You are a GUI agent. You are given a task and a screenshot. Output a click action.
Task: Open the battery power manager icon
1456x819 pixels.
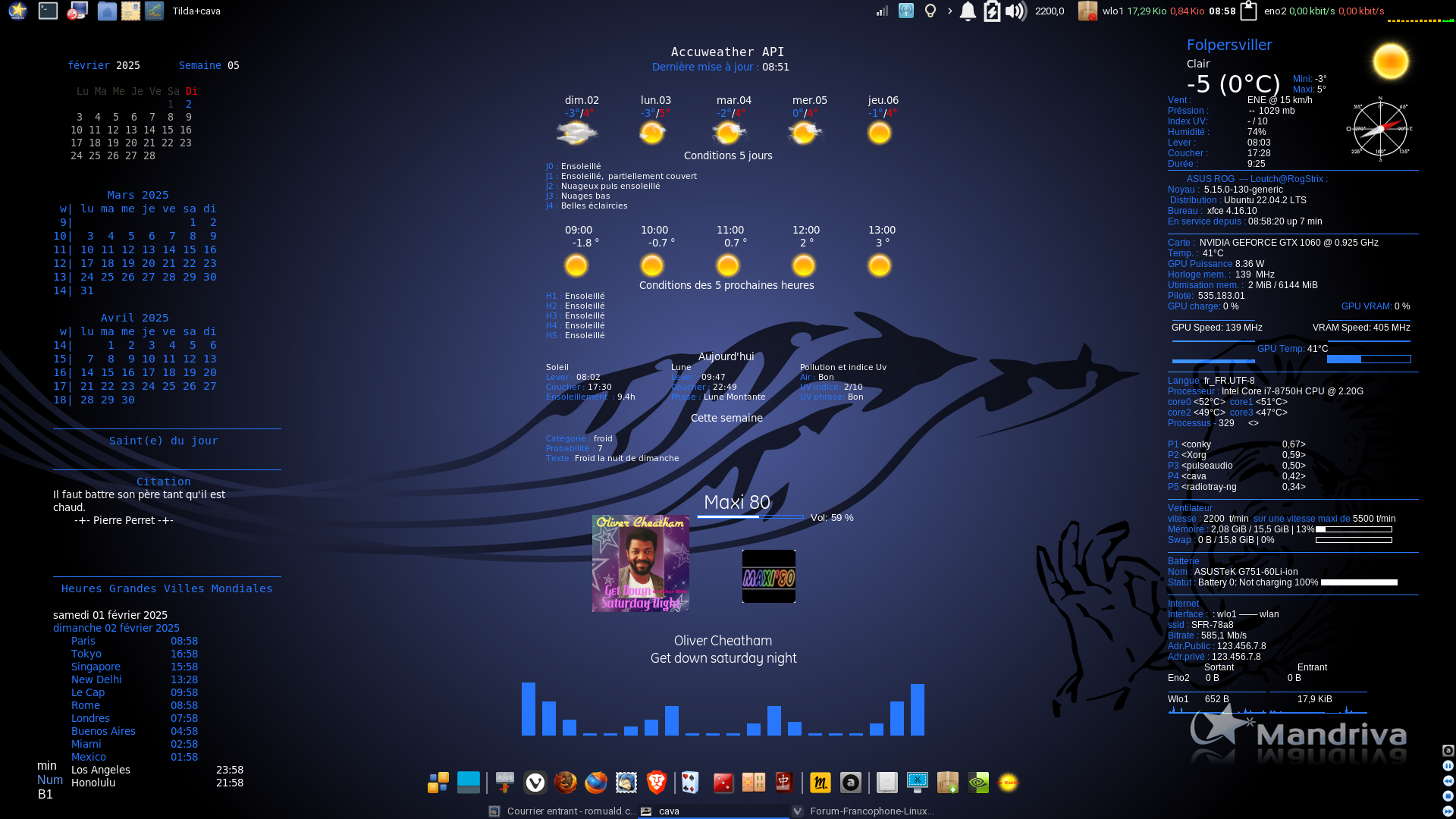[992, 11]
